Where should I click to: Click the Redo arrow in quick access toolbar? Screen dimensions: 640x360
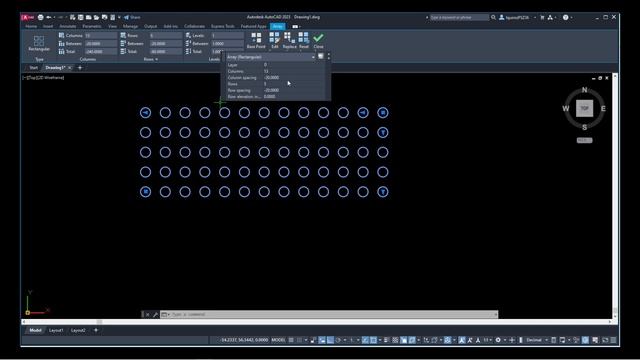click(x=60, y=17)
